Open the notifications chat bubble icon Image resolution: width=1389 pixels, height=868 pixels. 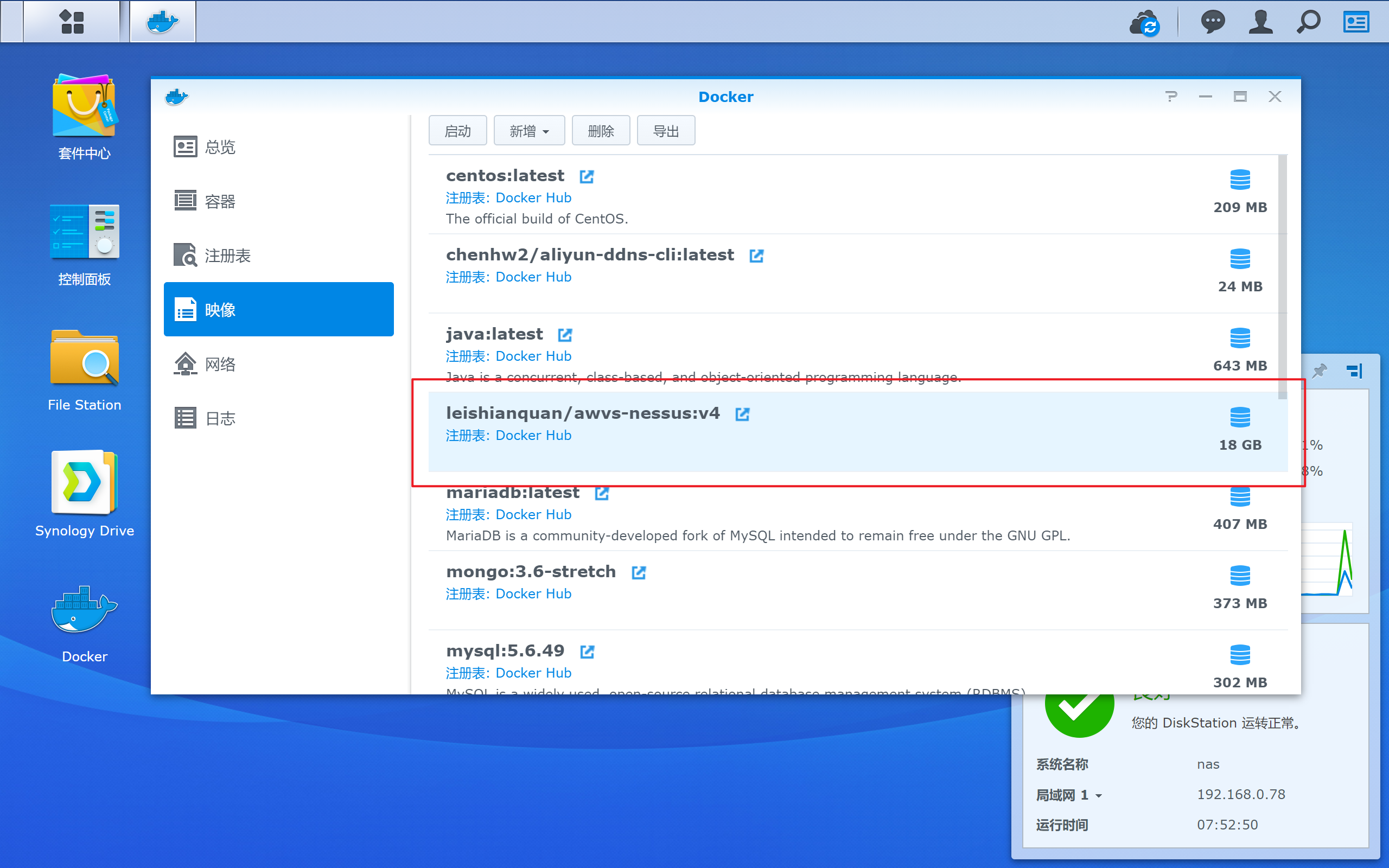click(1213, 22)
